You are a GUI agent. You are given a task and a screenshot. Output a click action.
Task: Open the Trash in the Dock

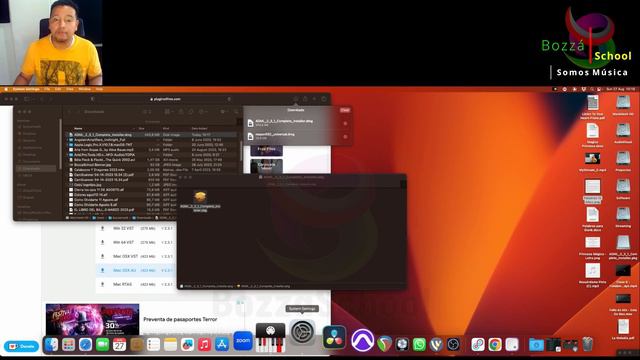coord(587,345)
